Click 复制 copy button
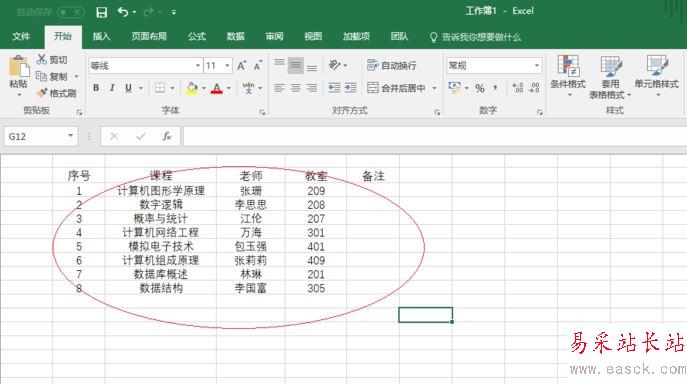 point(52,77)
